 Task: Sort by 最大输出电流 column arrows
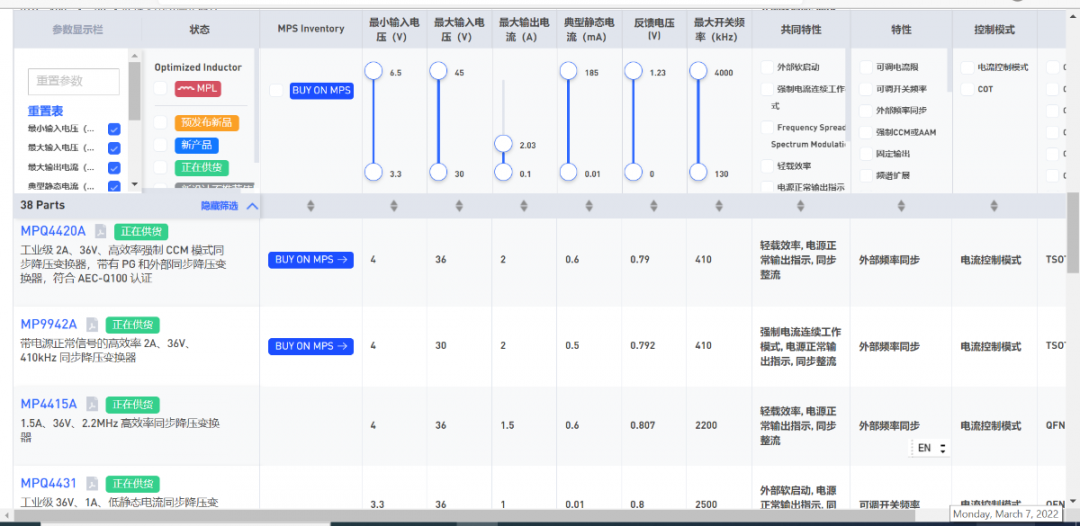click(524, 205)
